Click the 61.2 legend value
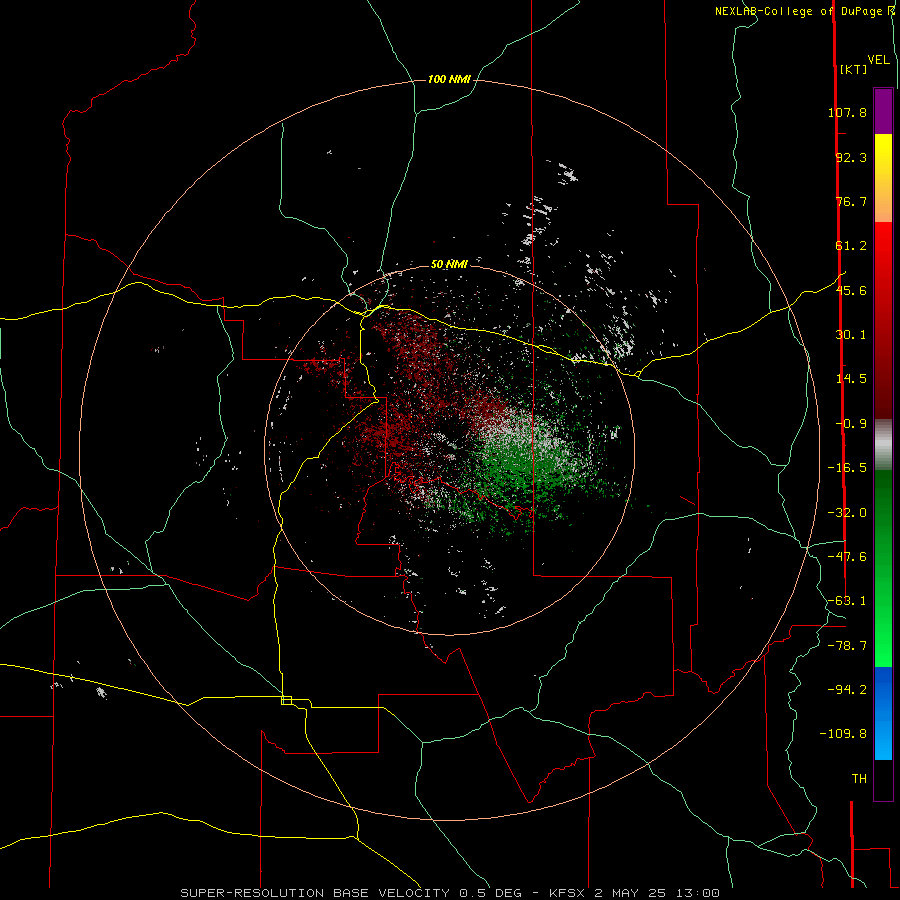The height and width of the screenshot is (900, 900). (851, 246)
